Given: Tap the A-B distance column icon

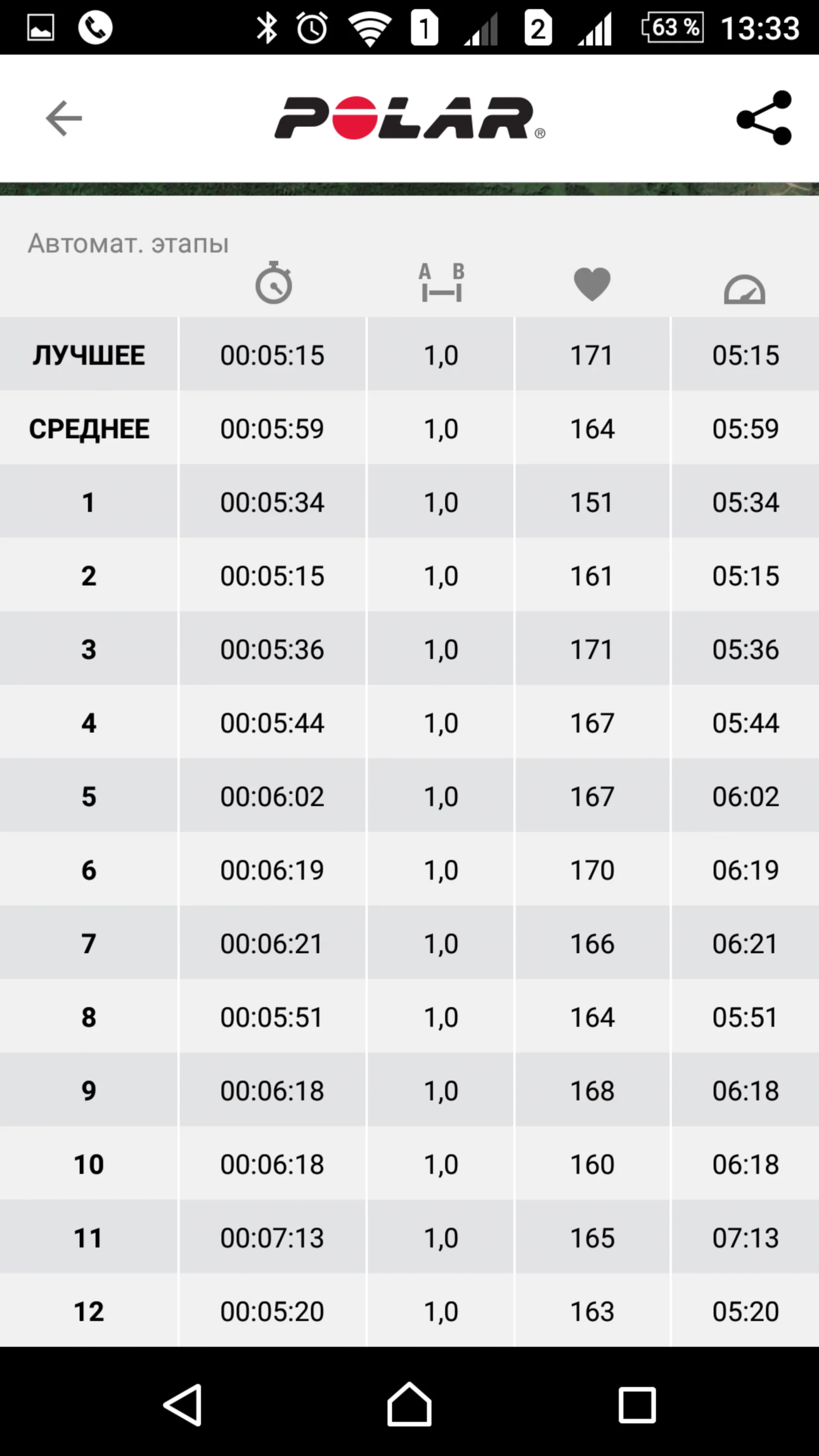Looking at the screenshot, I should [x=441, y=282].
